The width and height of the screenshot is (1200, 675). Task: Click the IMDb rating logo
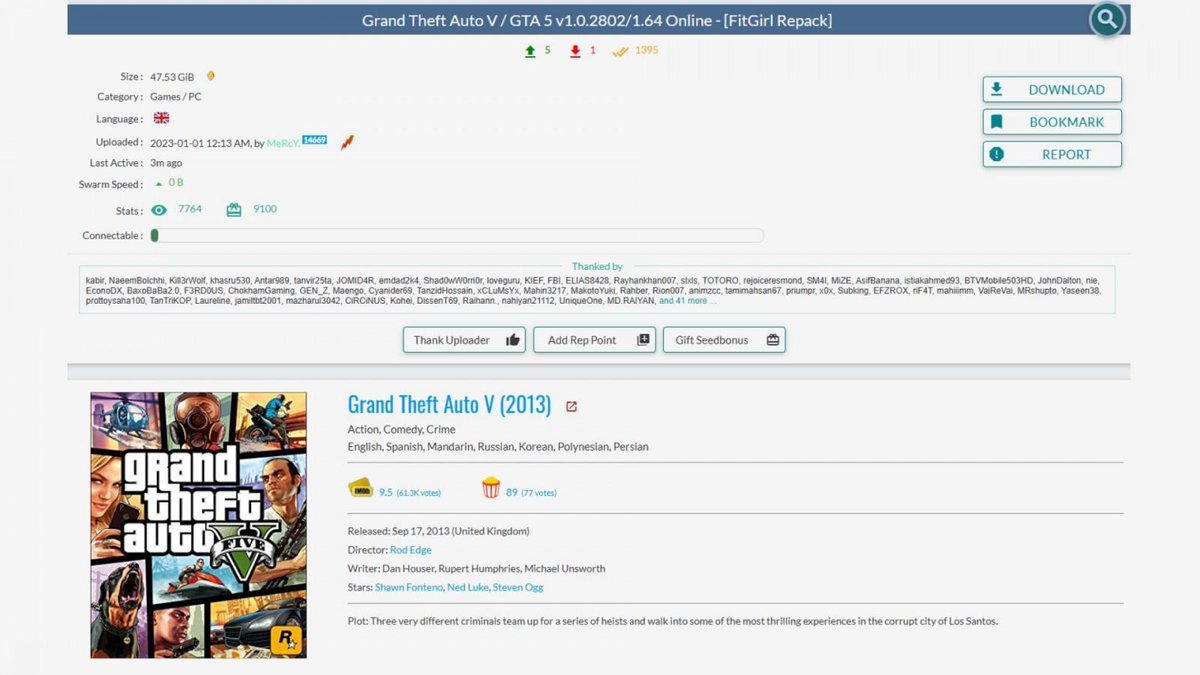[360, 488]
